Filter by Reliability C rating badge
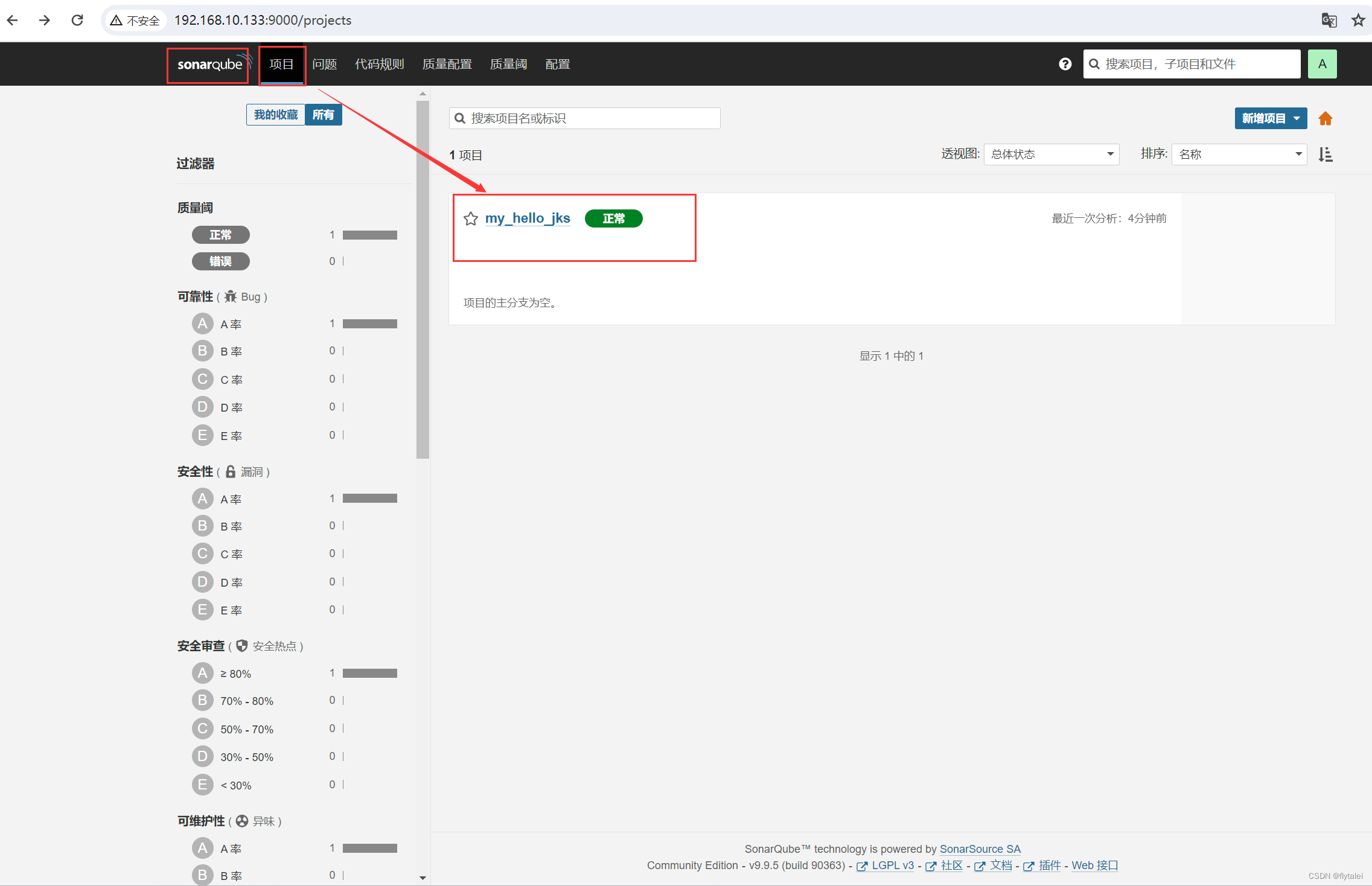 click(x=203, y=379)
